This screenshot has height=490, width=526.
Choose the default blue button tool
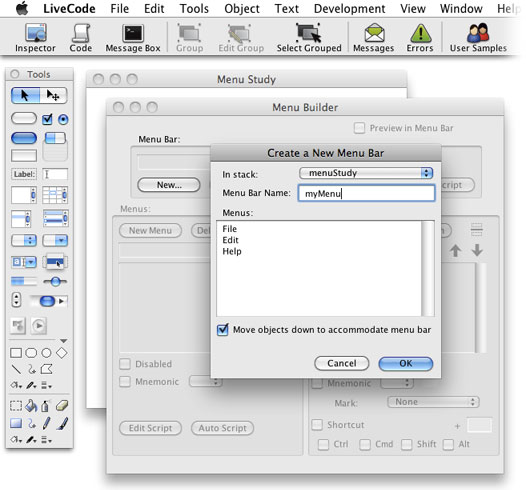click(24, 138)
